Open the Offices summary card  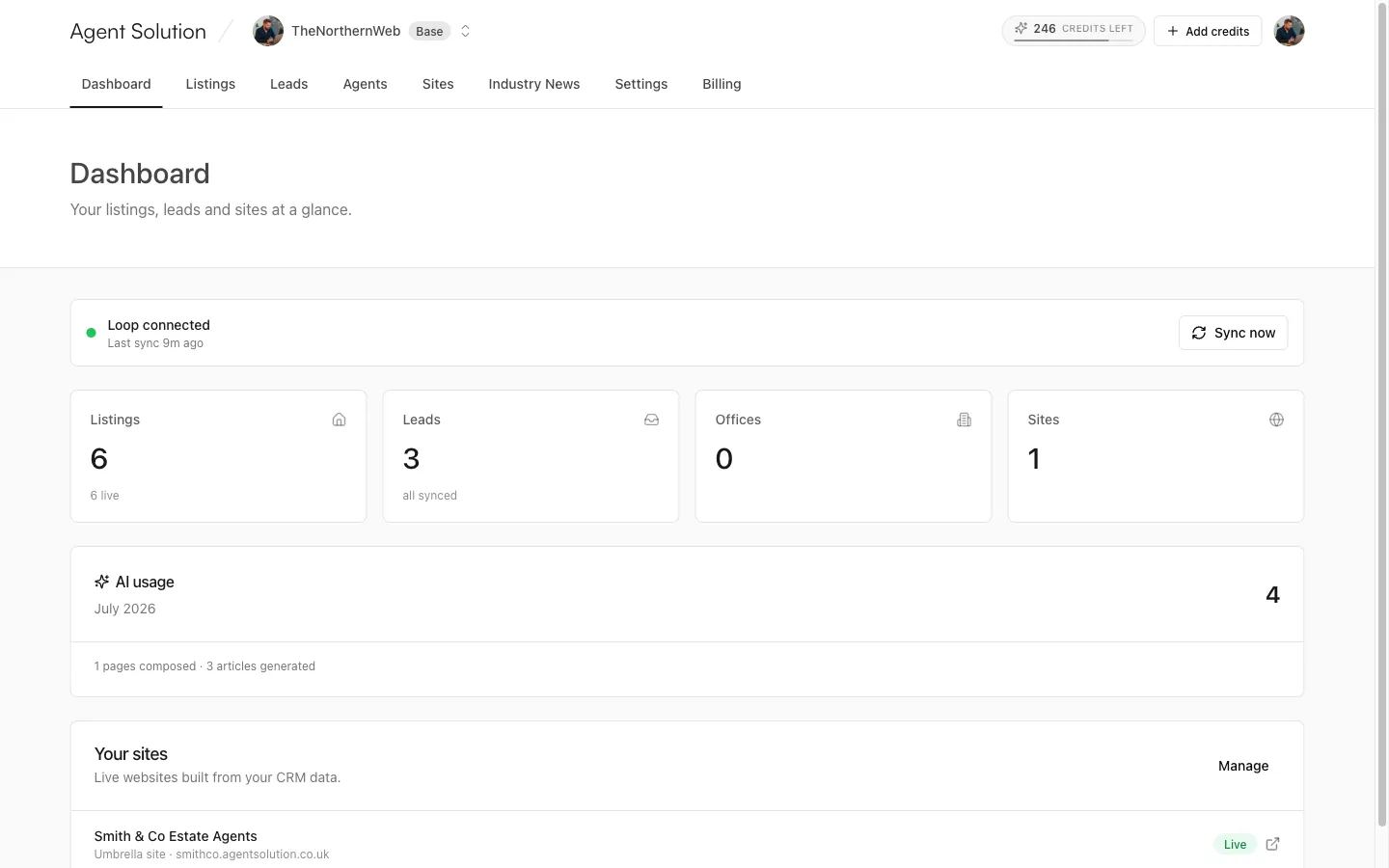pos(843,456)
